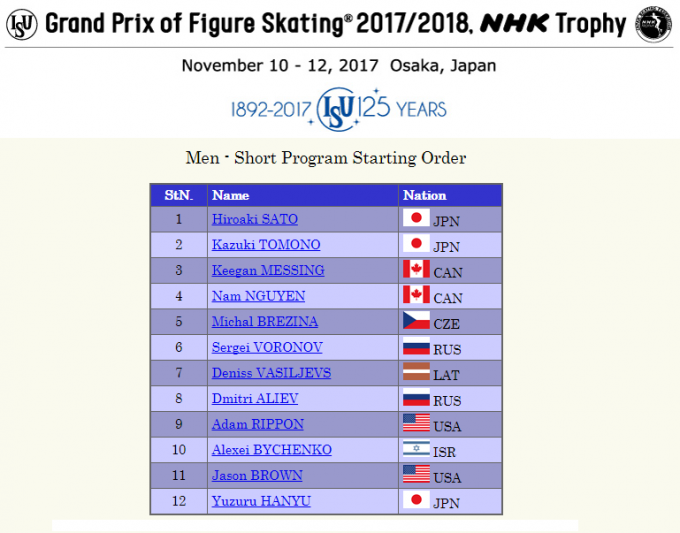
Task: Open Kazuki TOMONO's profile link
Action: click(x=266, y=245)
